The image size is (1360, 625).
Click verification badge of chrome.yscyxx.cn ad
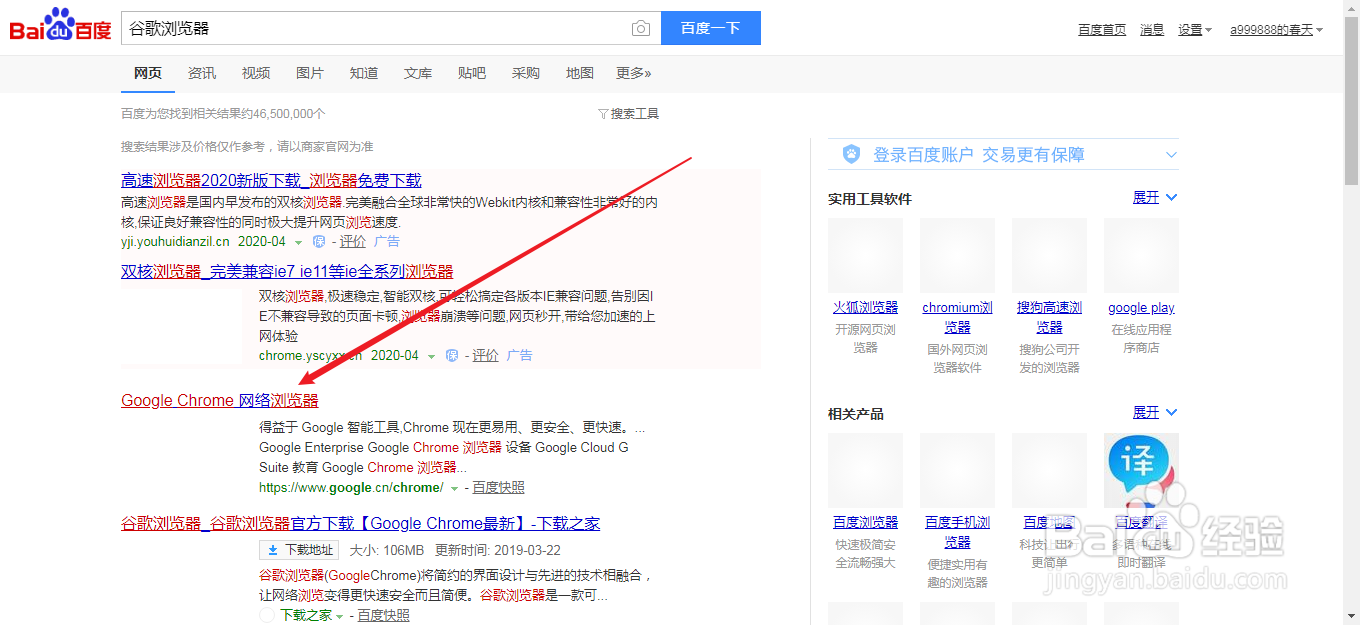coord(452,355)
